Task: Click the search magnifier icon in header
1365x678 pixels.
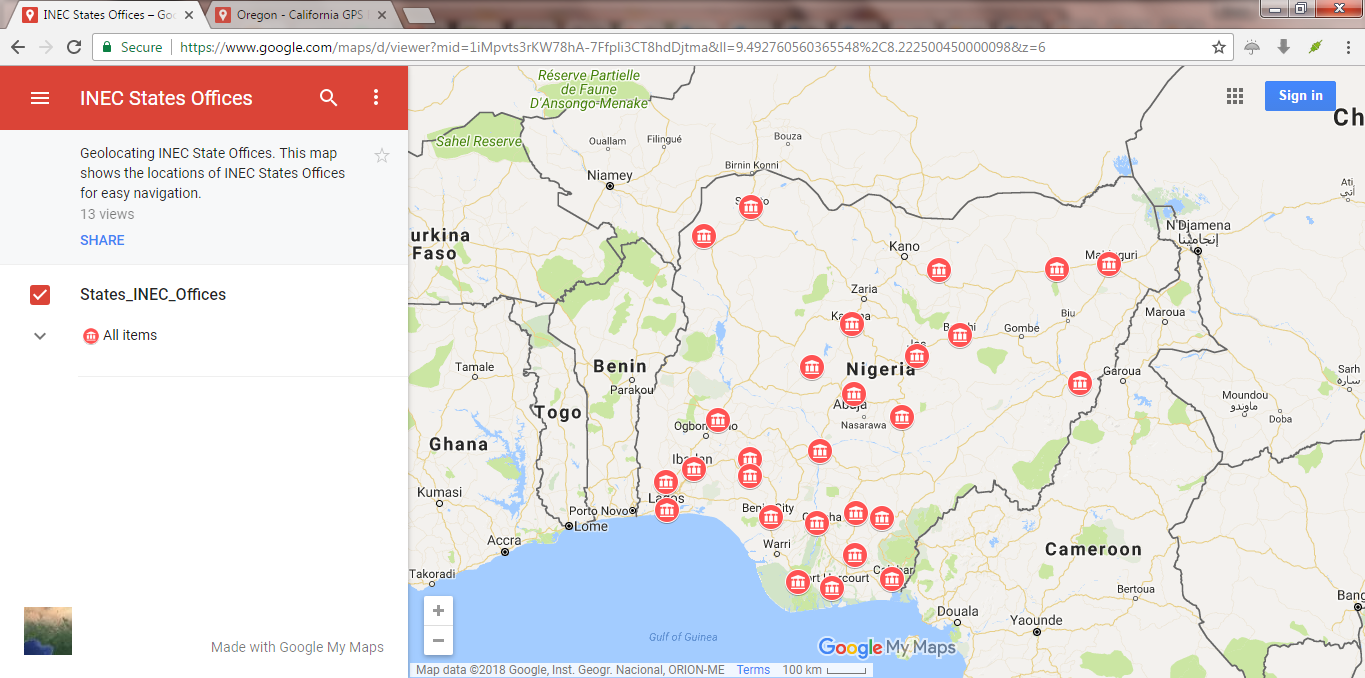Action: pyautogui.click(x=328, y=98)
